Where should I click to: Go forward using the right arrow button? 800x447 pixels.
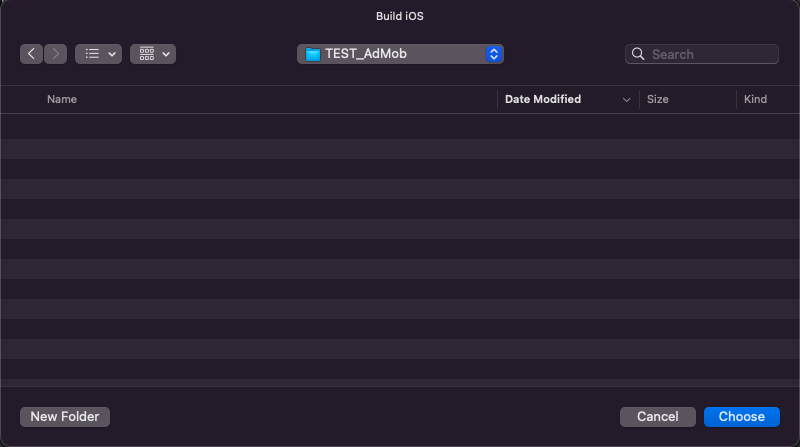click(56, 54)
